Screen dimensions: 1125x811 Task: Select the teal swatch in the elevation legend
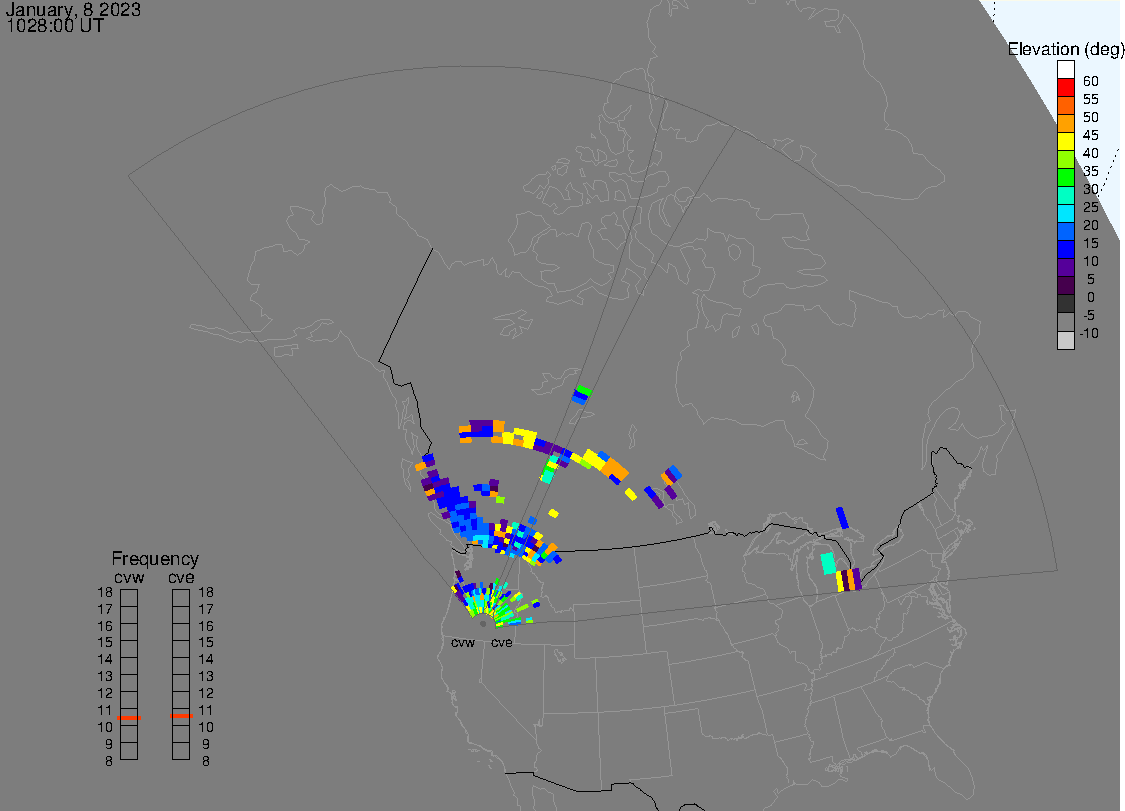click(x=1065, y=195)
